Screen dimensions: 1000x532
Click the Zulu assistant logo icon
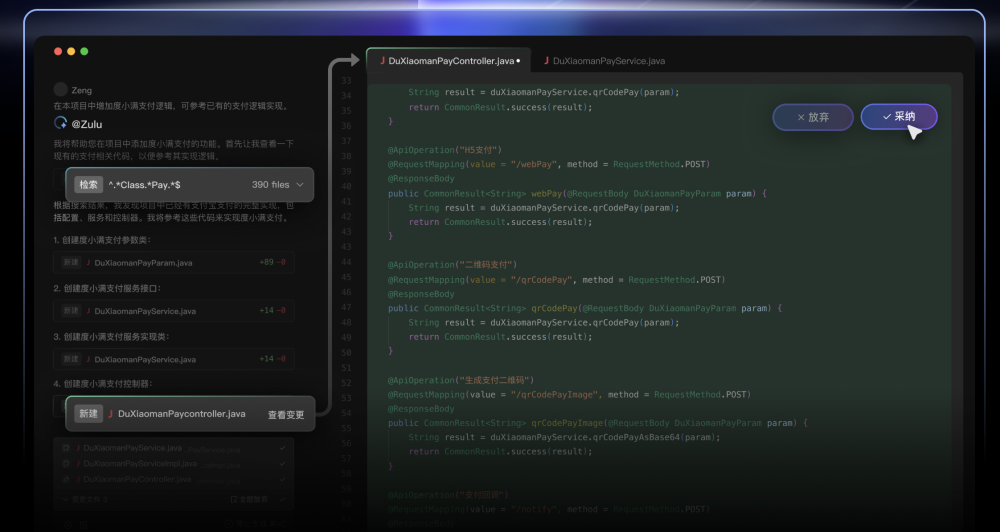61,122
